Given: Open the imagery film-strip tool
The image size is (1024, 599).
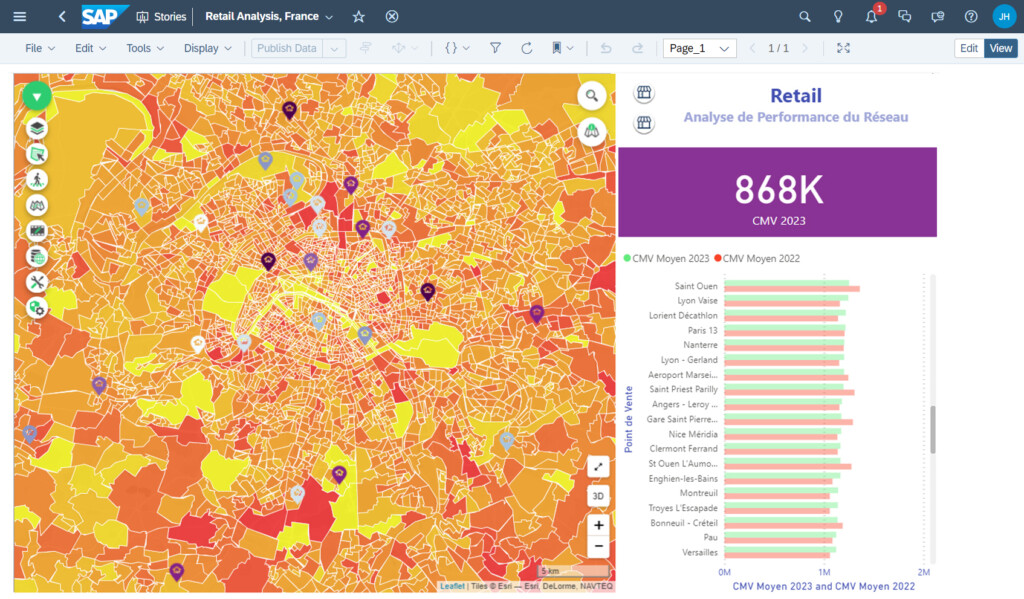Looking at the screenshot, I should (37, 231).
